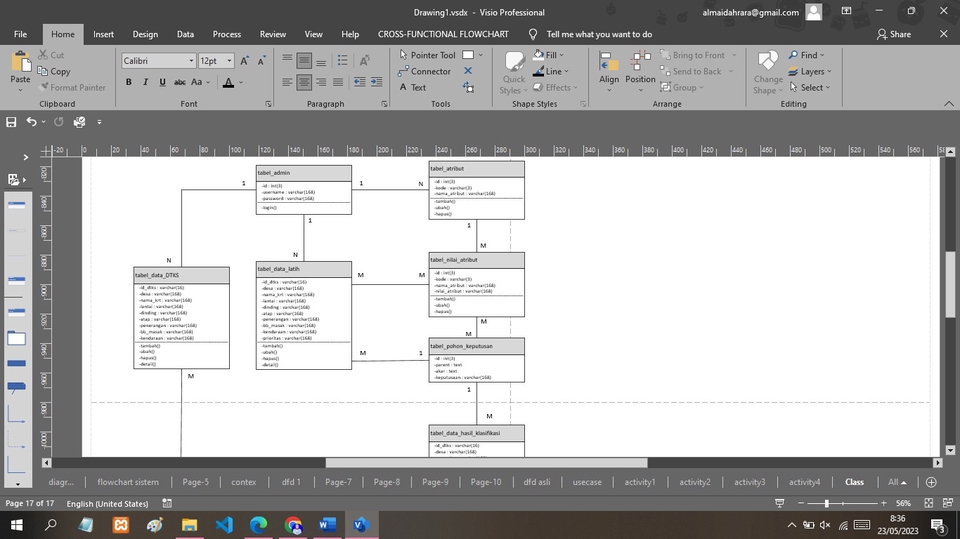Switch to the flowchart sistem page tab
Viewport: 960px width, 539px height.
tap(127, 482)
